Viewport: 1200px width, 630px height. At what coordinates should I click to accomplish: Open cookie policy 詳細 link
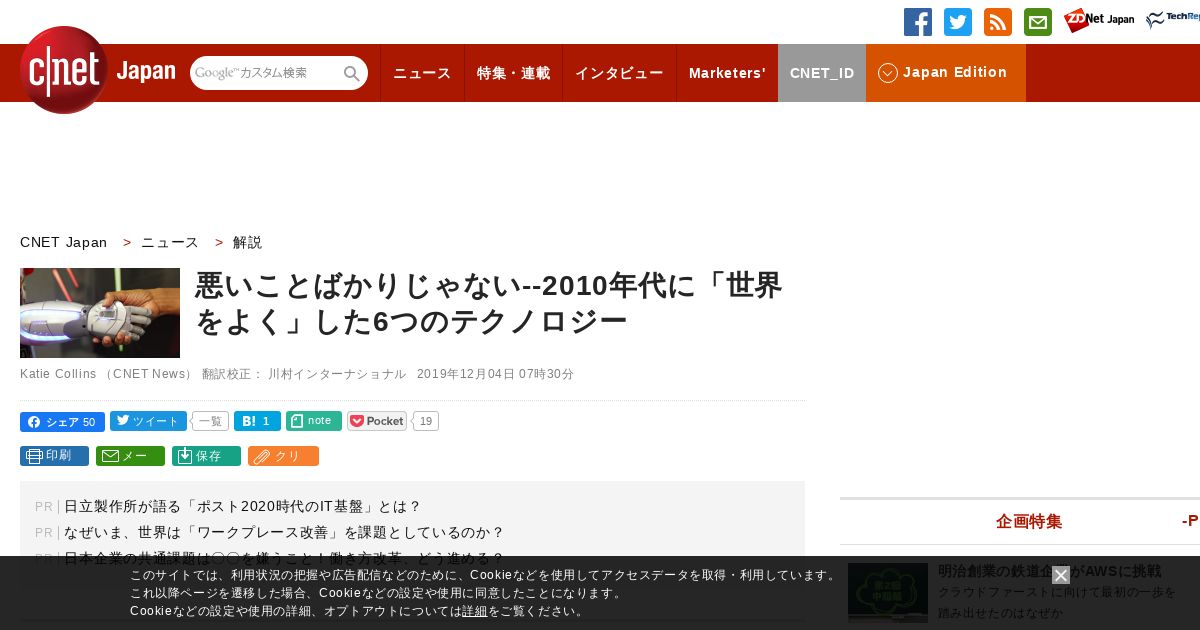point(475,611)
